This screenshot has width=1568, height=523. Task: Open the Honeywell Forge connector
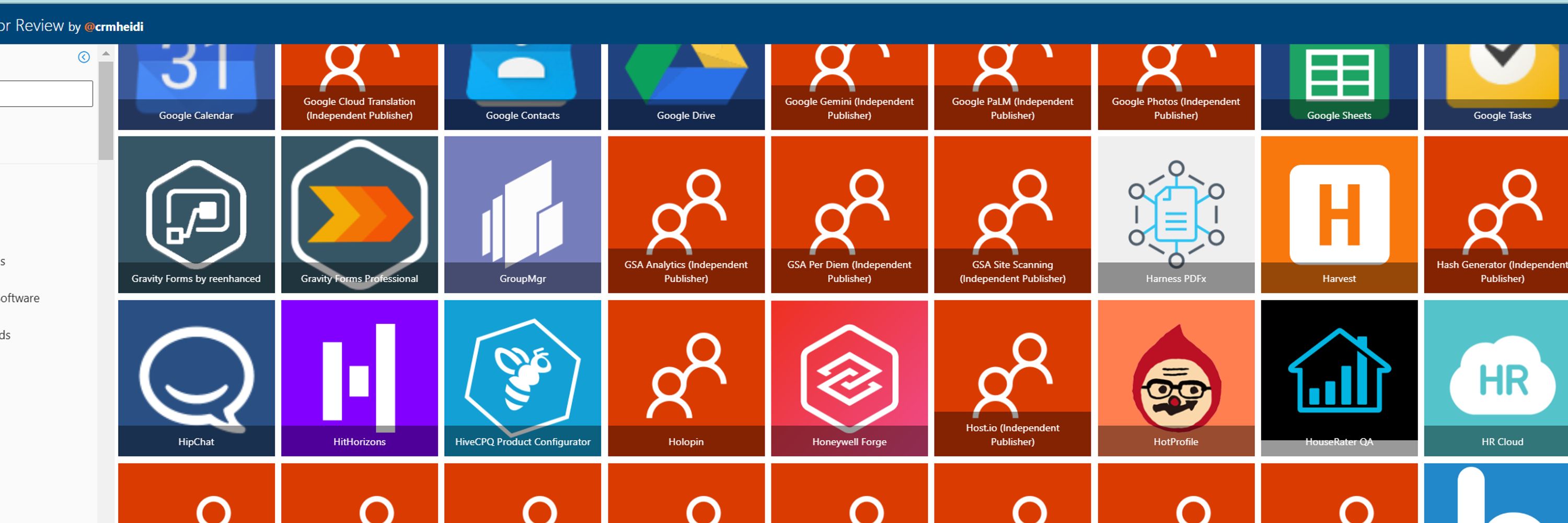(x=849, y=378)
